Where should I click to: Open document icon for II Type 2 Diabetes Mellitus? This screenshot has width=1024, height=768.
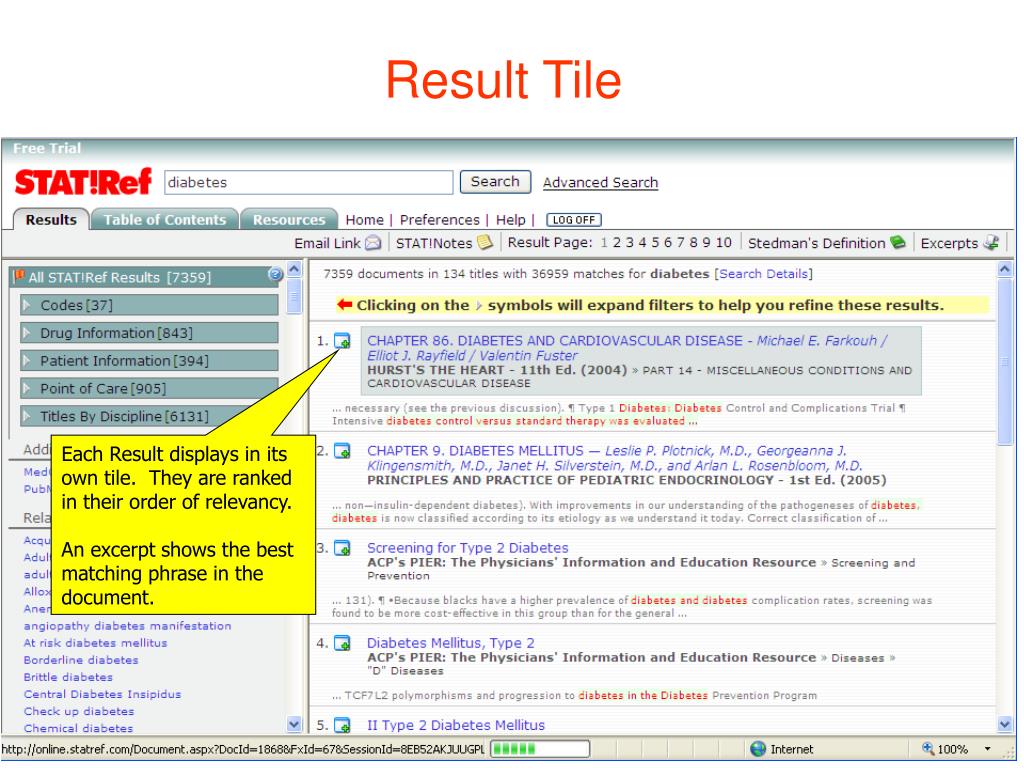click(x=342, y=725)
